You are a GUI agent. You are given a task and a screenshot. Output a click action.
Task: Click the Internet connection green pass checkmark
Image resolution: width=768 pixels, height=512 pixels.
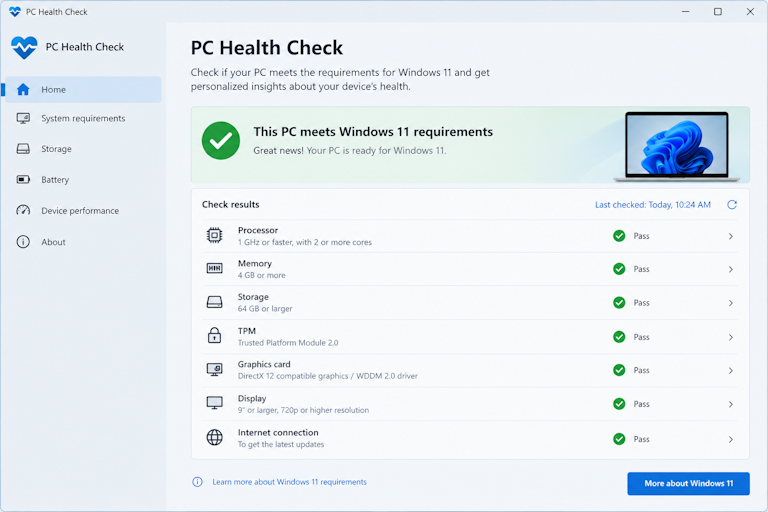click(619, 439)
